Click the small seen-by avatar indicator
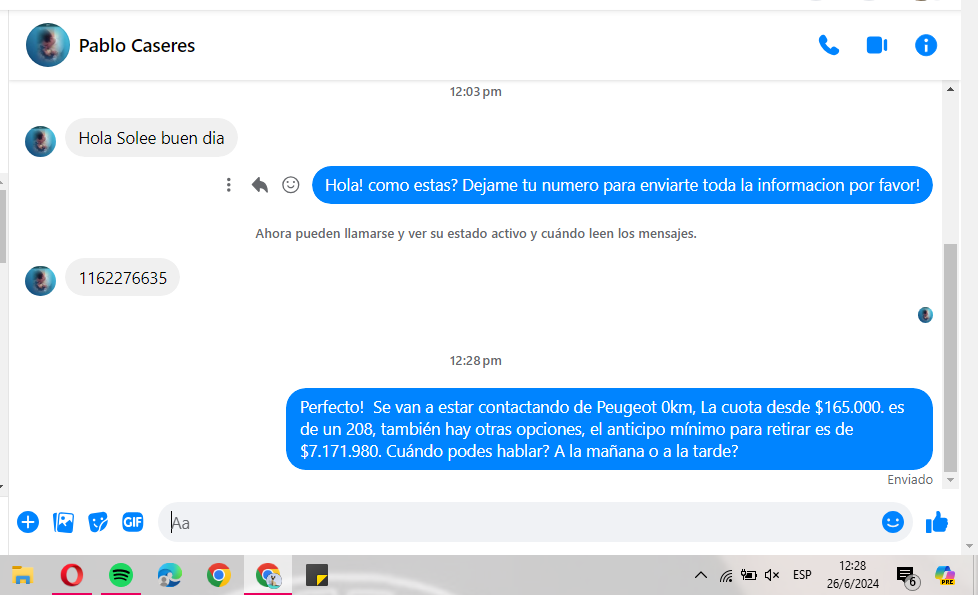This screenshot has width=978, height=595. pyautogui.click(x=925, y=315)
